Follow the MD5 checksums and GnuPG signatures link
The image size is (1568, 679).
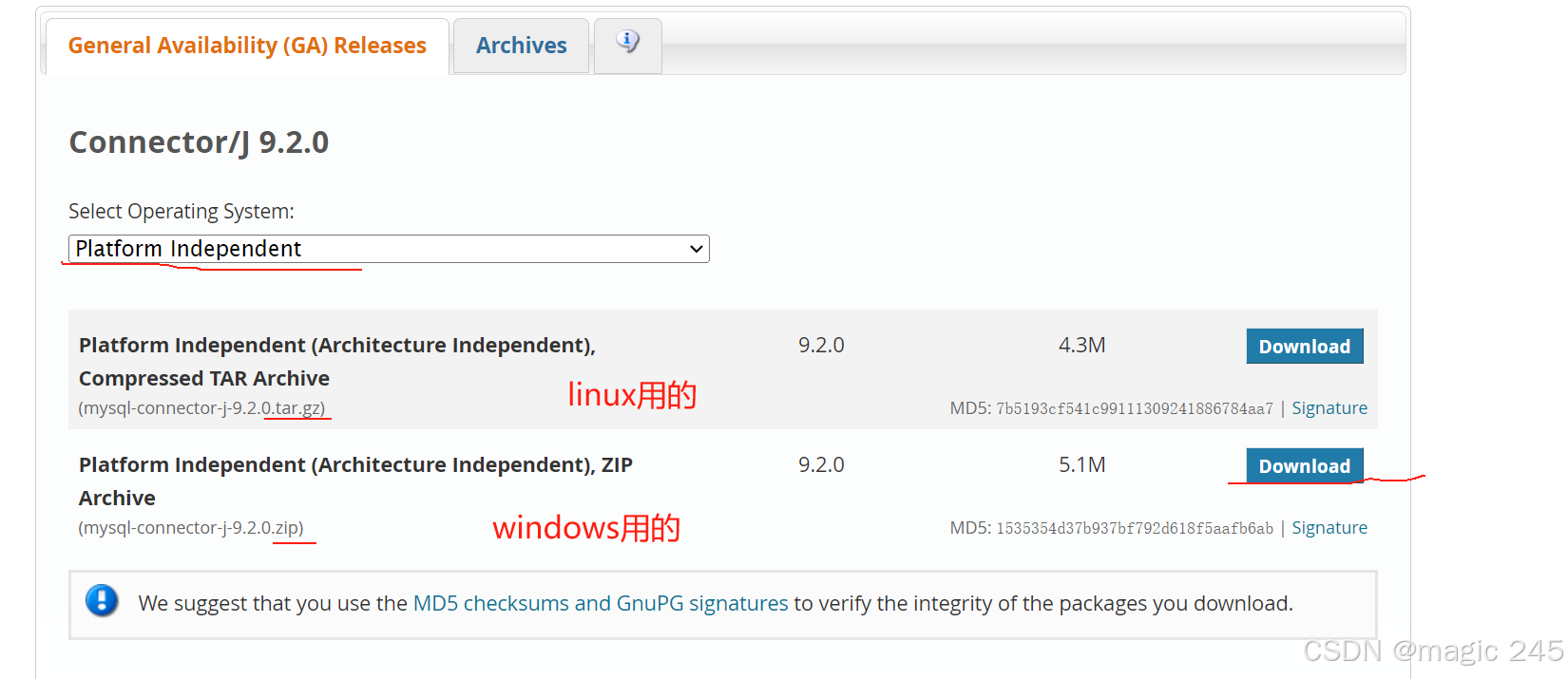coord(601,604)
